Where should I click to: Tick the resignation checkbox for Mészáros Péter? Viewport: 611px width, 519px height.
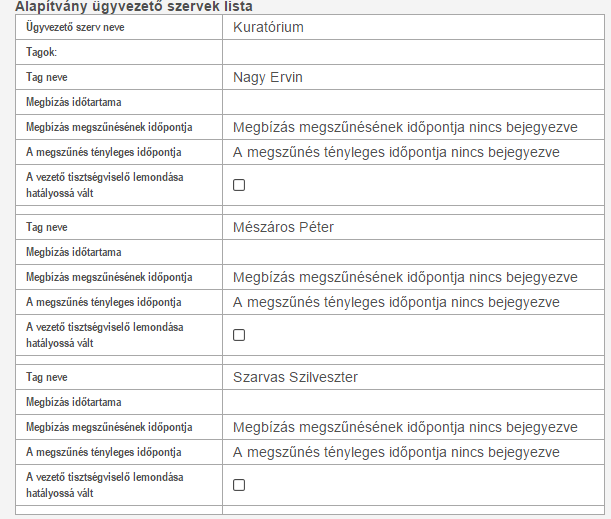tap(239, 335)
